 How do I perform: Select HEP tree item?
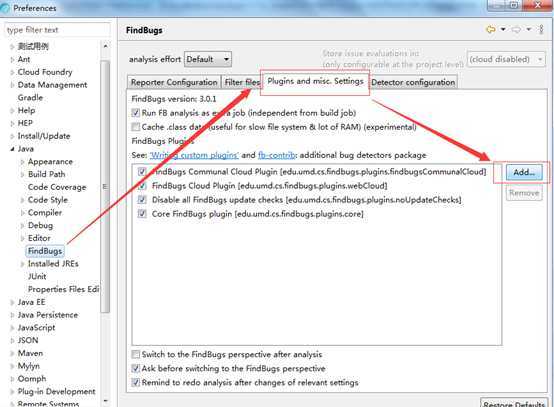click(x=25, y=123)
